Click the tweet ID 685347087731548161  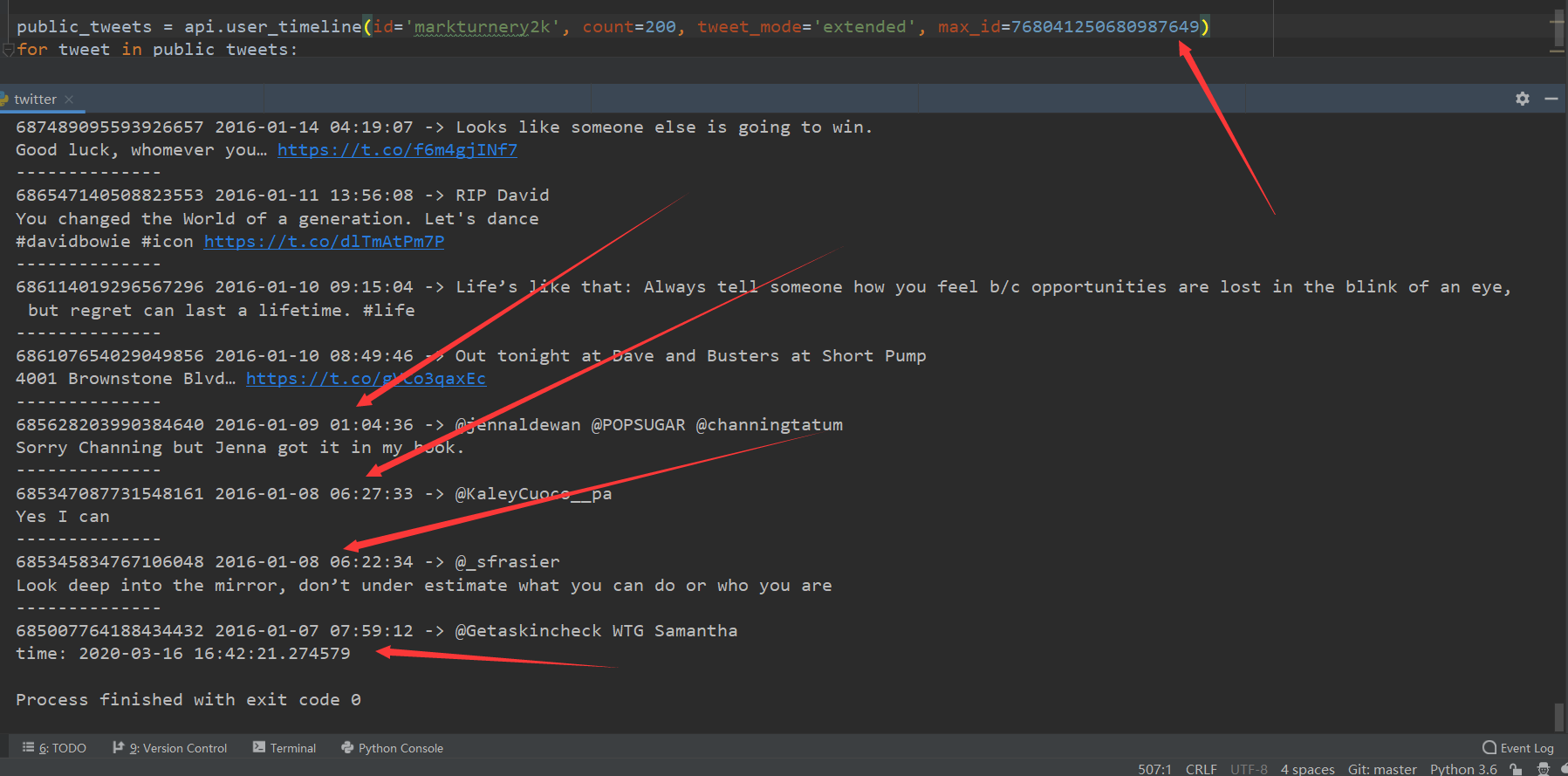pos(110,494)
